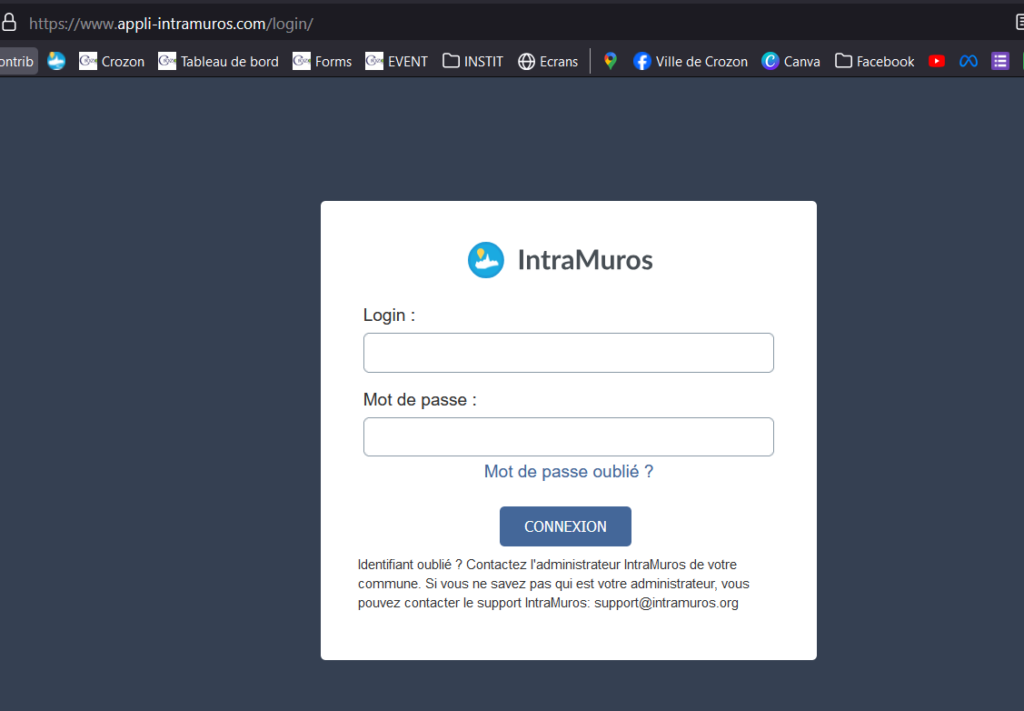
Task: Open the YouTube bookmark icon
Action: coord(936,61)
